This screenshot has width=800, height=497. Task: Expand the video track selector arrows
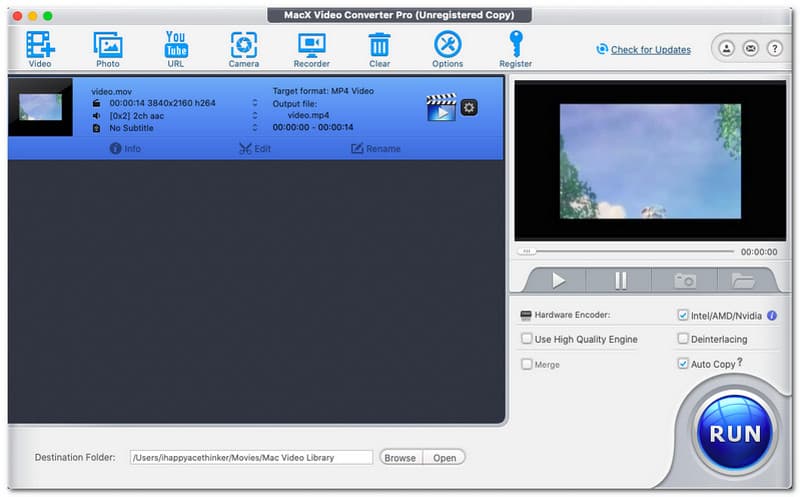tap(254, 102)
